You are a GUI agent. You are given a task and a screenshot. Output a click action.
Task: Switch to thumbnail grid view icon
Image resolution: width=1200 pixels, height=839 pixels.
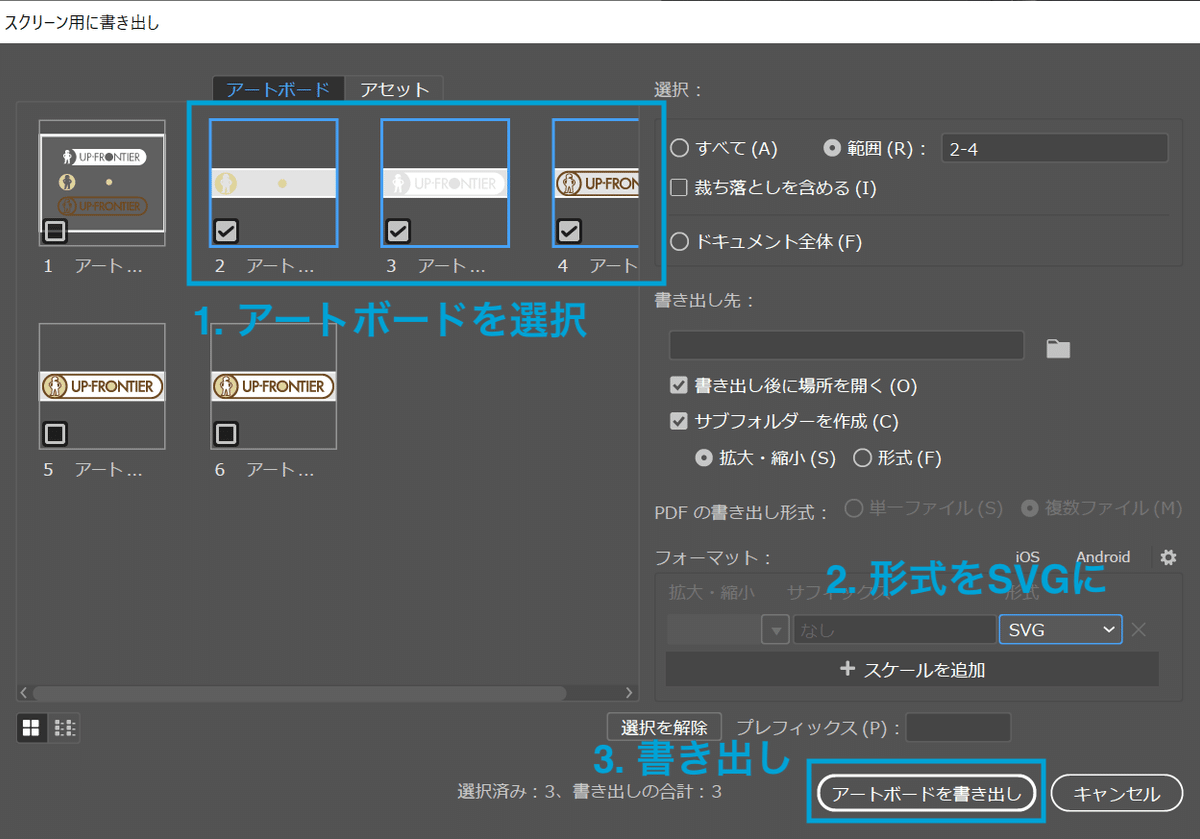[31, 728]
